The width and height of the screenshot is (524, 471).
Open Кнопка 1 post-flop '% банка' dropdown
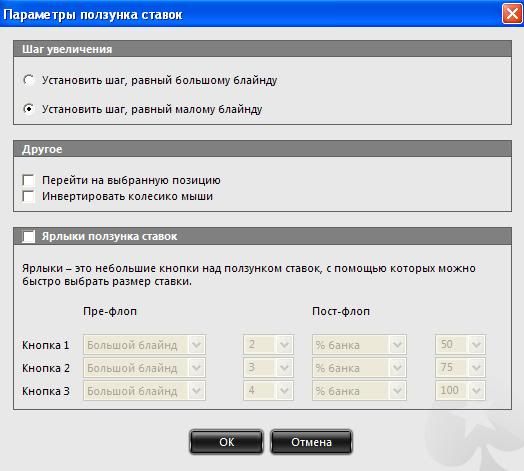point(359,345)
